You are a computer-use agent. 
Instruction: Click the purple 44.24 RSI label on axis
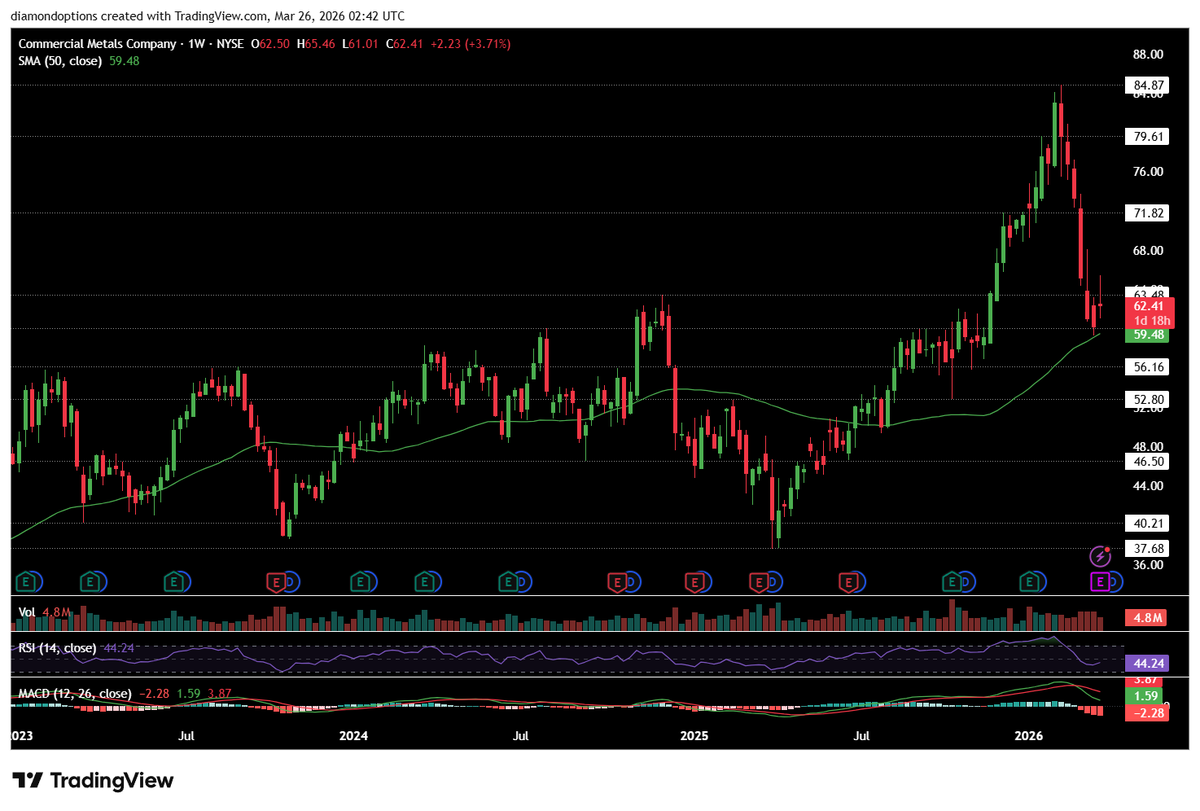1146,662
